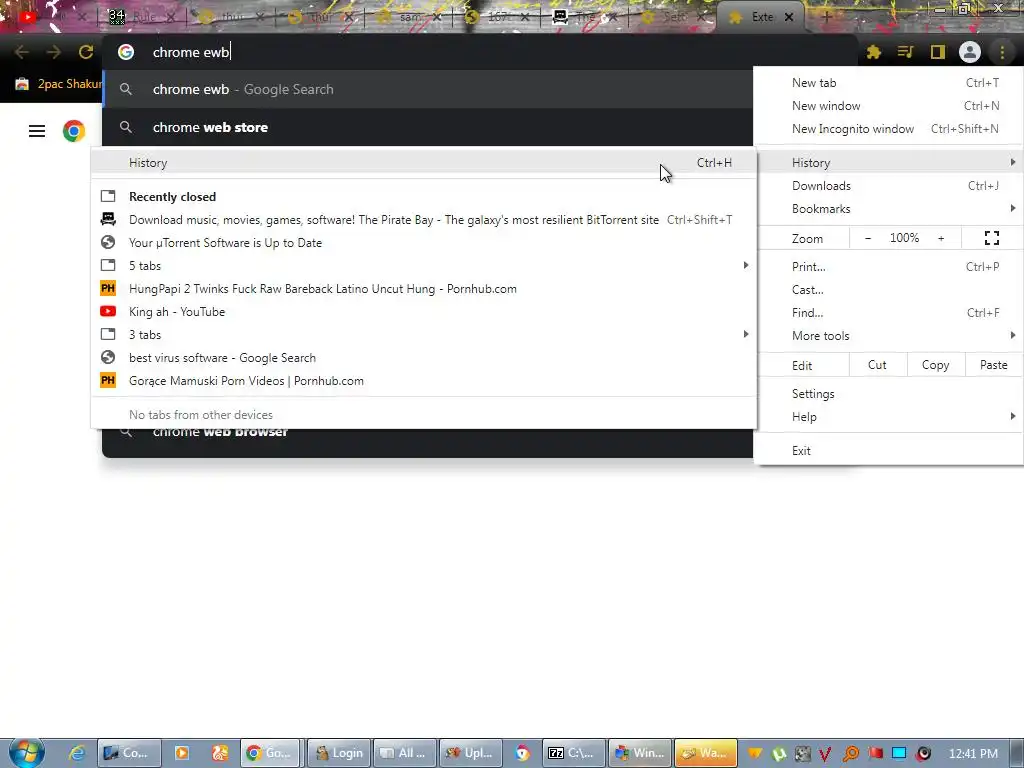Click the Chrome logo on the page
The height and width of the screenshot is (768, 1024).
[74, 131]
